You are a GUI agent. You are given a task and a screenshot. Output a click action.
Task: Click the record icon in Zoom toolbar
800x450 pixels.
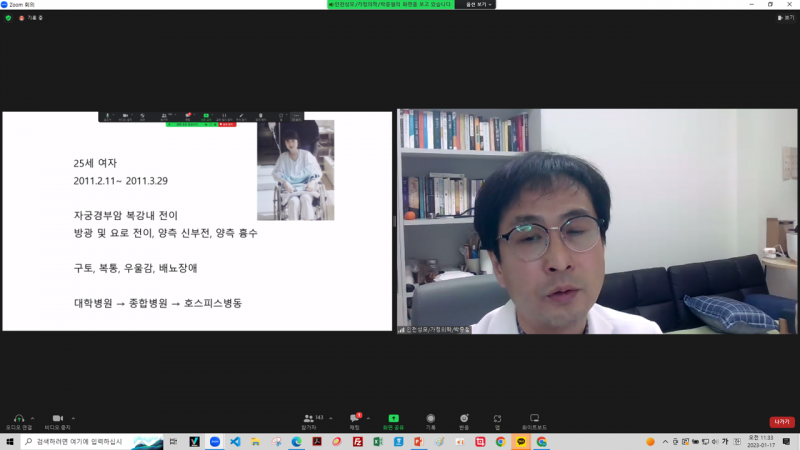click(x=430, y=418)
